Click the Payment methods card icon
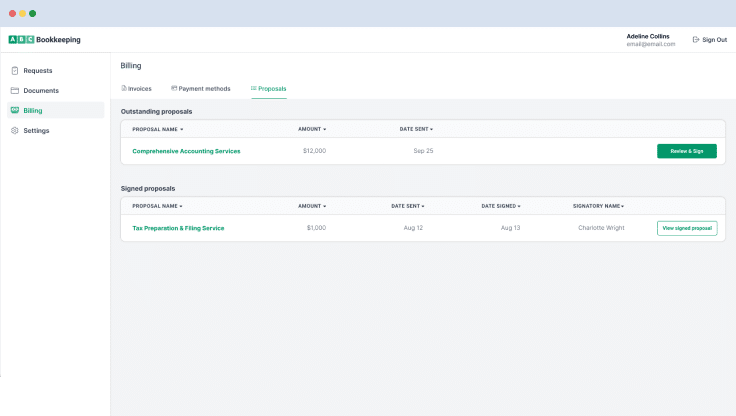The height and width of the screenshot is (416, 736). click(174, 88)
